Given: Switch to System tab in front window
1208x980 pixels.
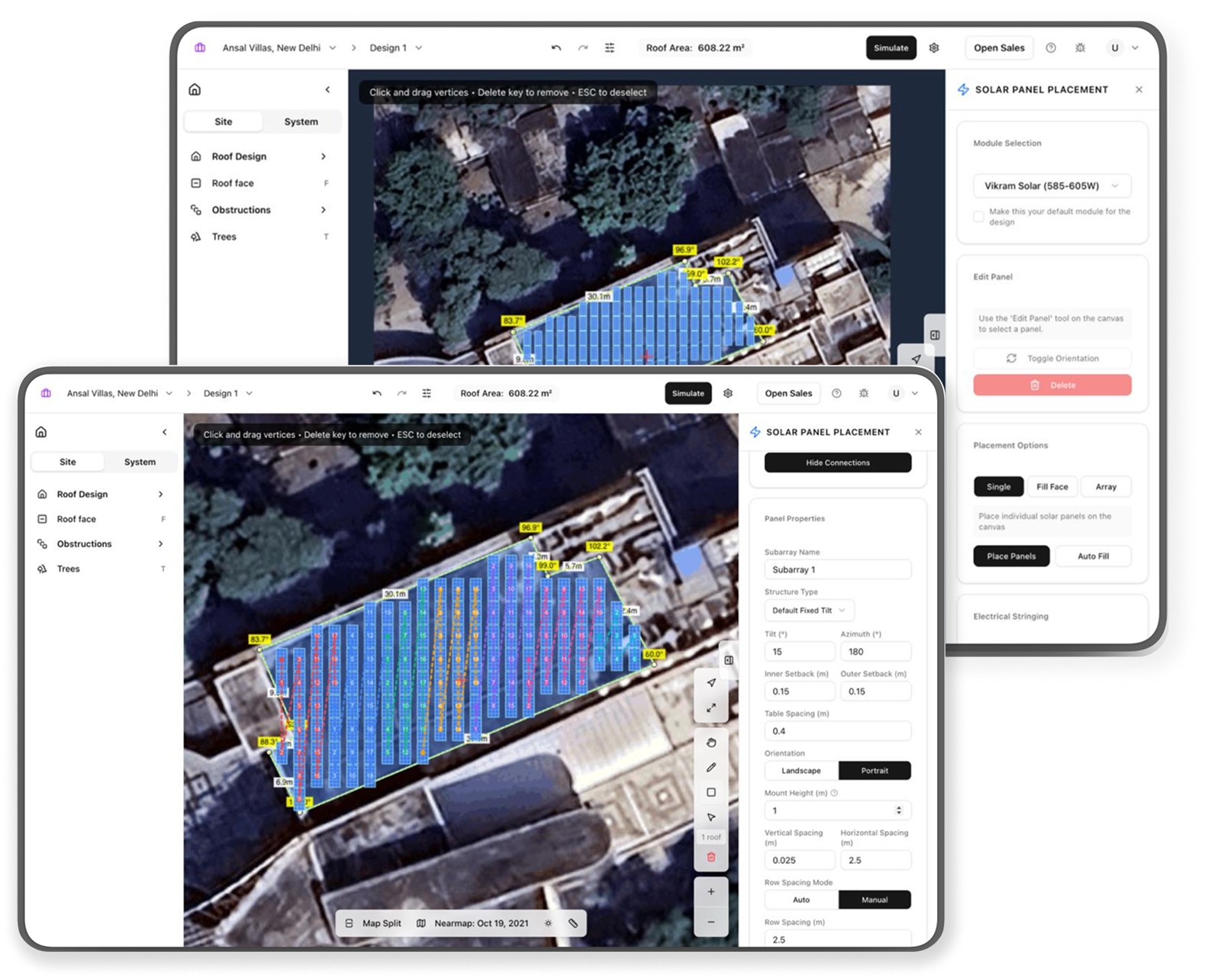Looking at the screenshot, I should coord(140,462).
